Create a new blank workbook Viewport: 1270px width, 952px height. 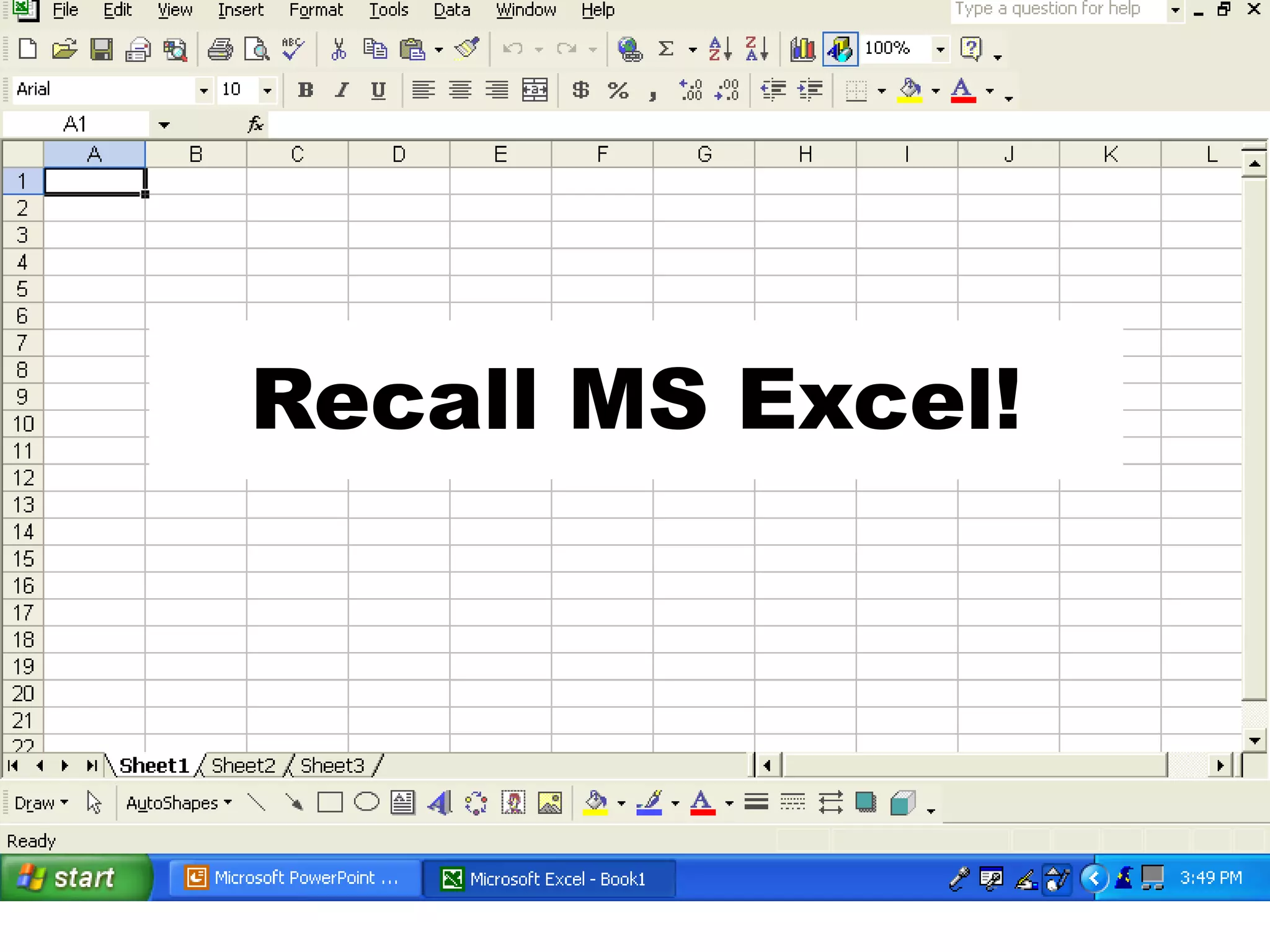pos(28,49)
